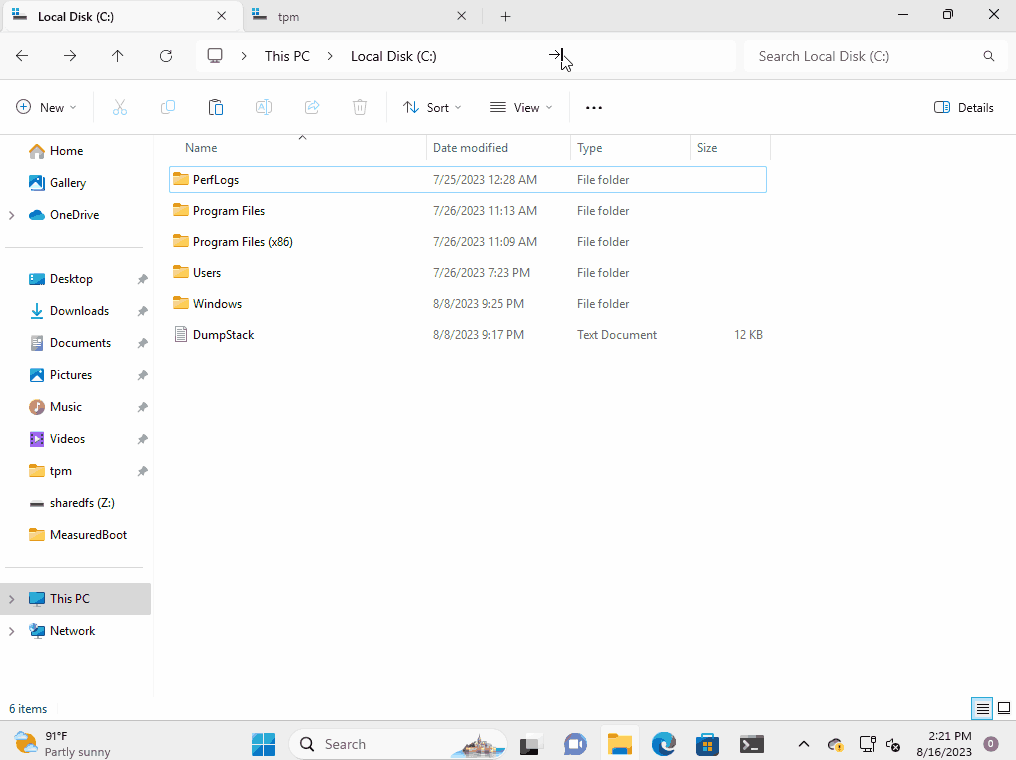The image size is (1016, 760).
Task: Sort by the Size column header
Action: (730, 148)
